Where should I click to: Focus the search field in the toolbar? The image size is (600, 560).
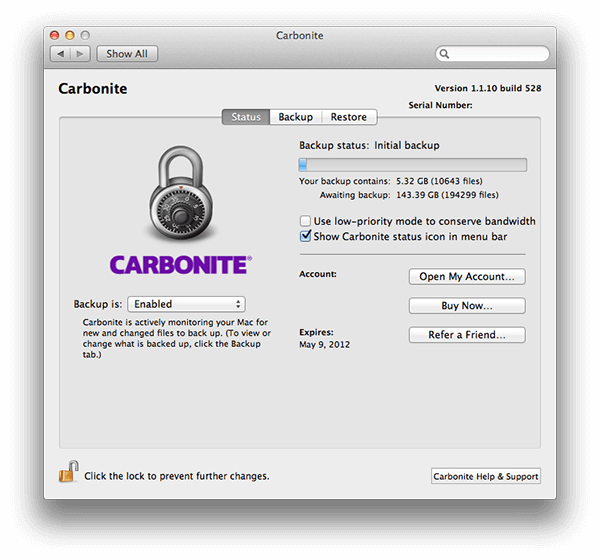click(x=492, y=54)
